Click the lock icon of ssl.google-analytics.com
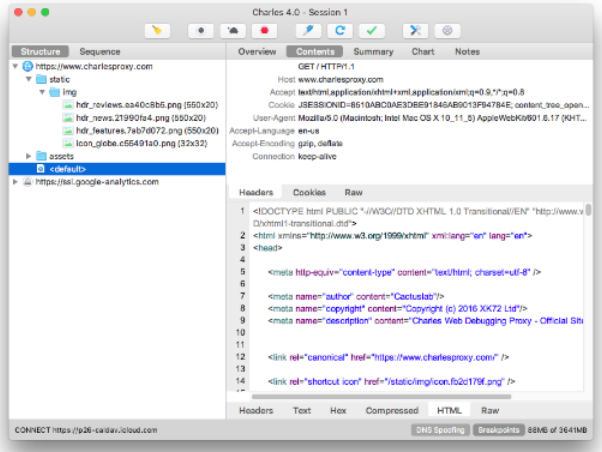 pyautogui.click(x=27, y=182)
